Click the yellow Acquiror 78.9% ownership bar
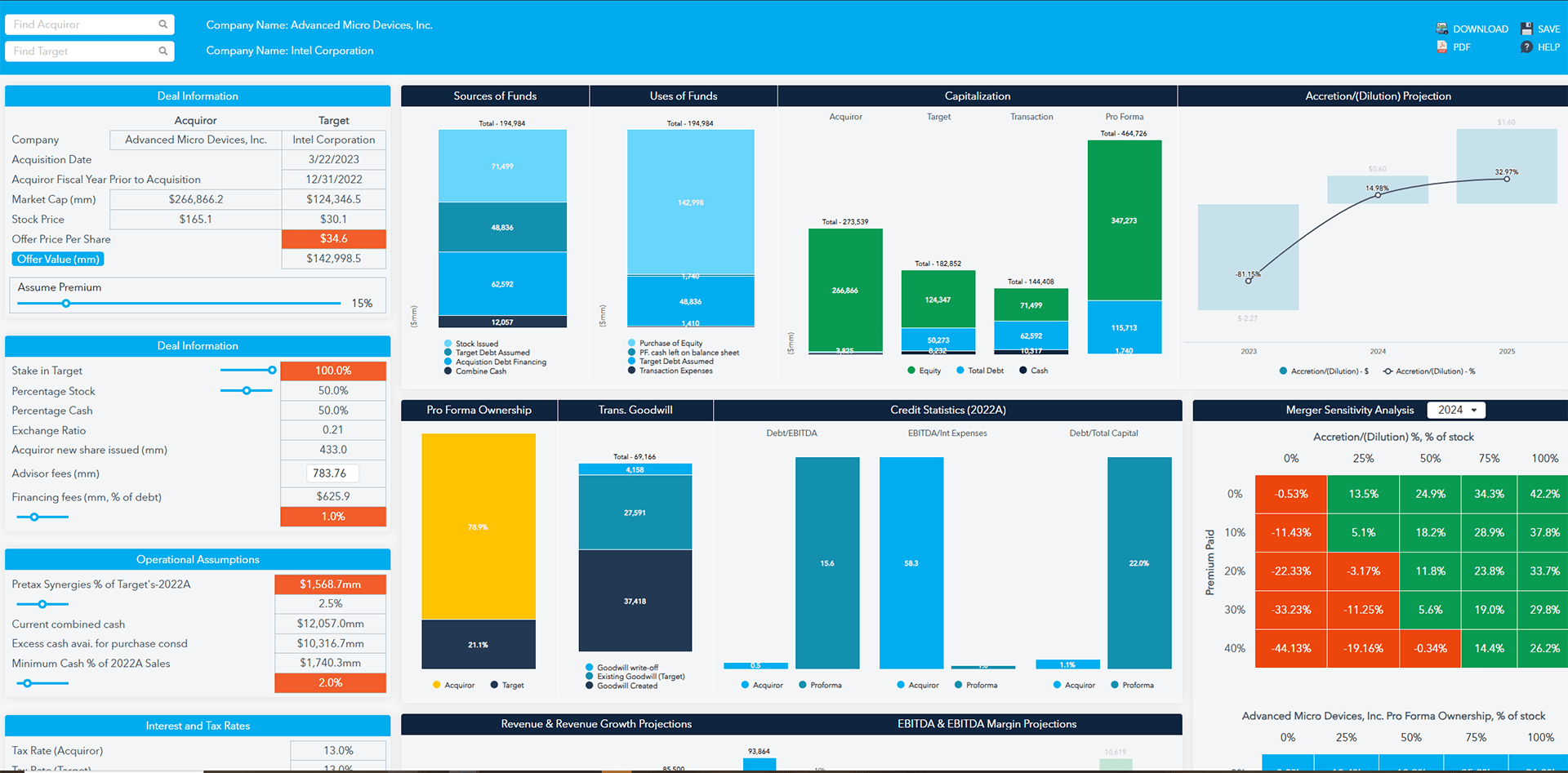Viewport: 1568px width, 773px height. pyautogui.click(x=479, y=526)
